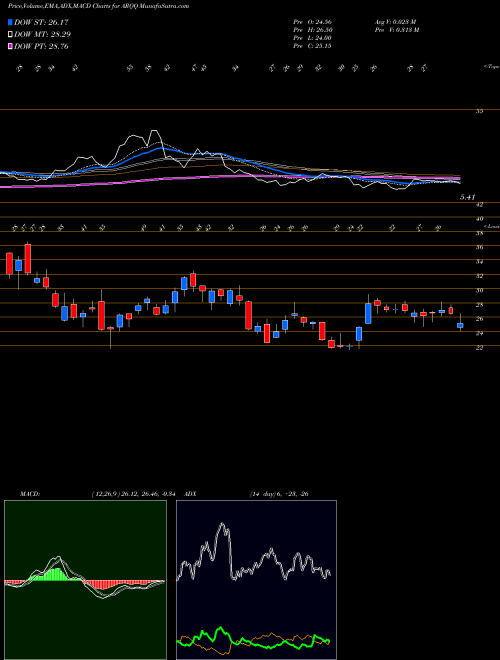Click the thick blue EMA line peak
The width and height of the screenshot is (500, 660).
pyautogui.click(x=160, y=148)
